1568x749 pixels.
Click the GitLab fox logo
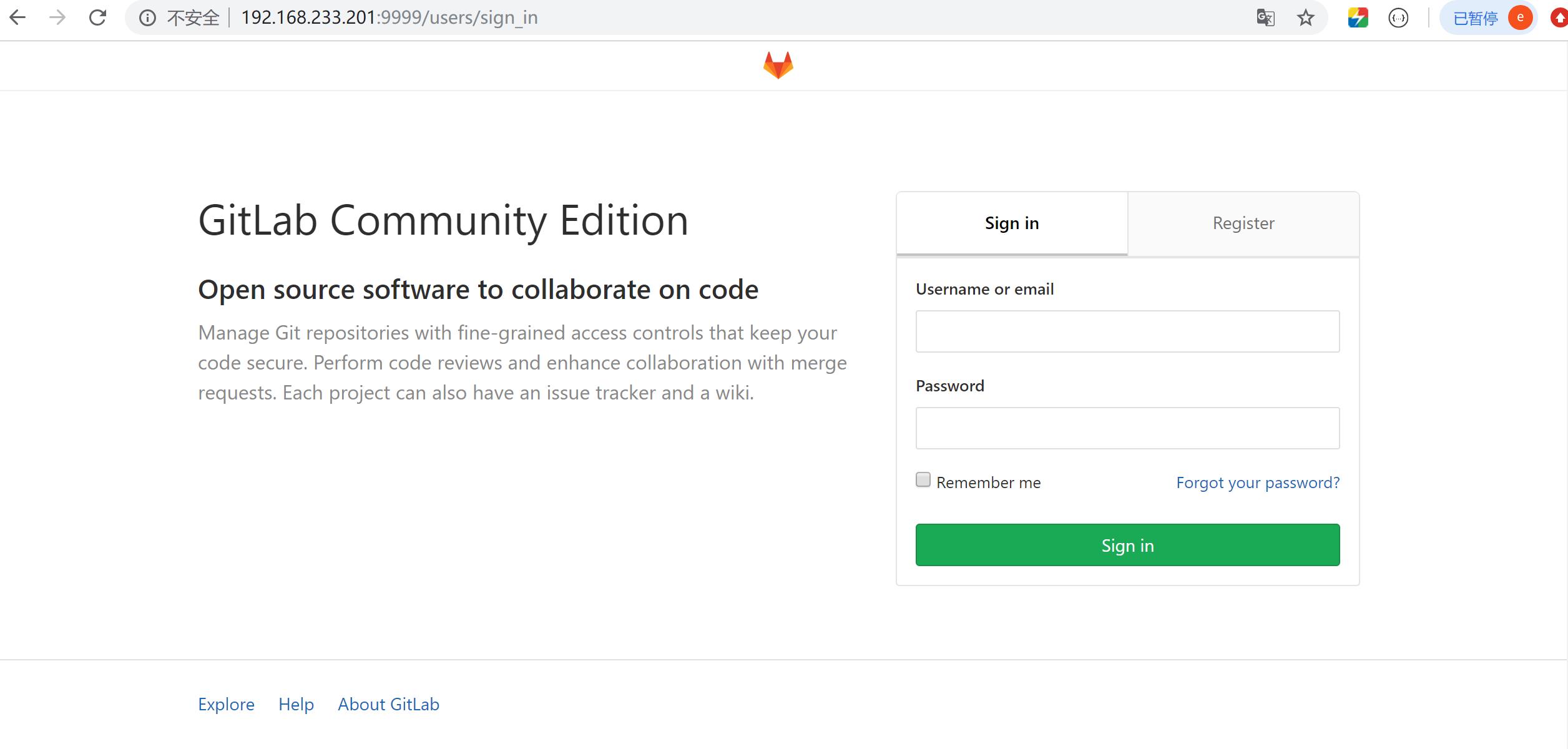point(778,65)
